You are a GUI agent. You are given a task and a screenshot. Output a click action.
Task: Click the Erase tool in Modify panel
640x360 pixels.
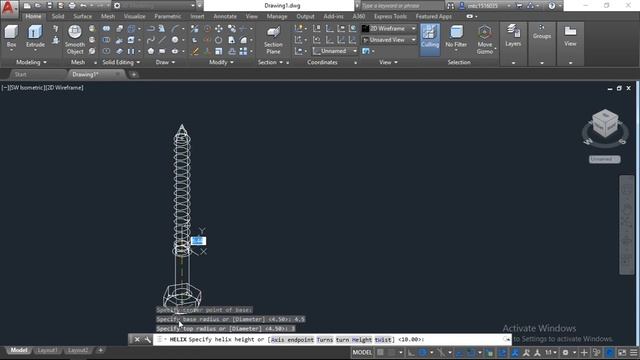pyautogui.click(x=195, y=51)
